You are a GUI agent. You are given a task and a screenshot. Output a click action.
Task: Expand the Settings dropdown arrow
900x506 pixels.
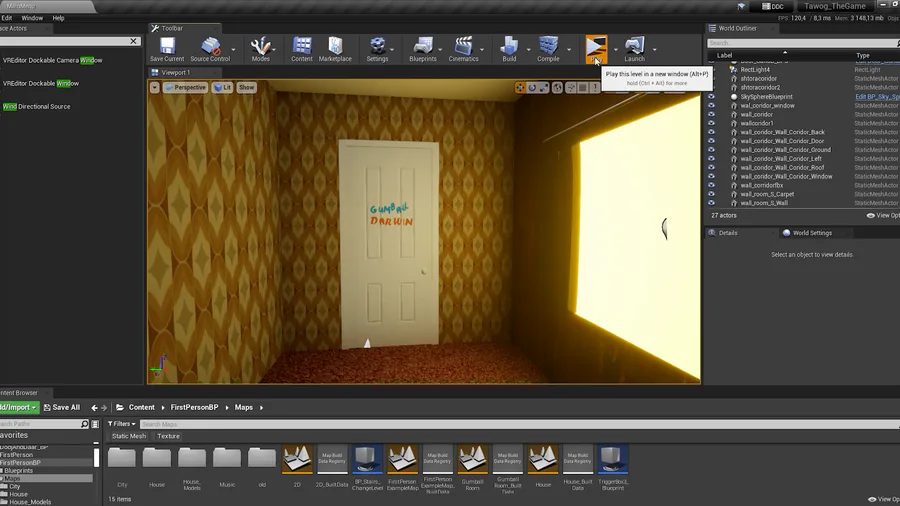[x=392, y=49]
